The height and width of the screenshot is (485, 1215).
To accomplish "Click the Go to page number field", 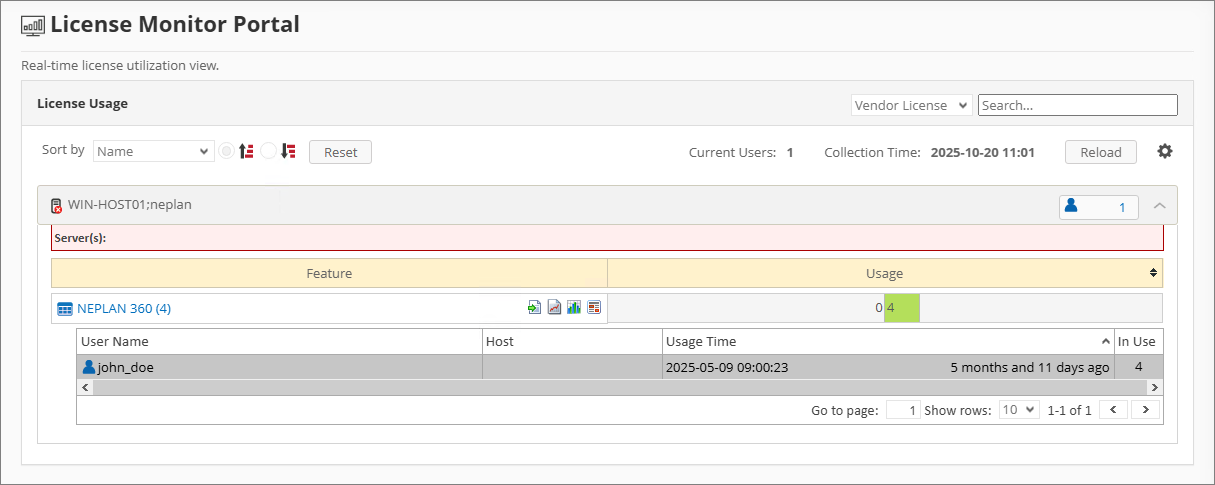I will (903, 410).
